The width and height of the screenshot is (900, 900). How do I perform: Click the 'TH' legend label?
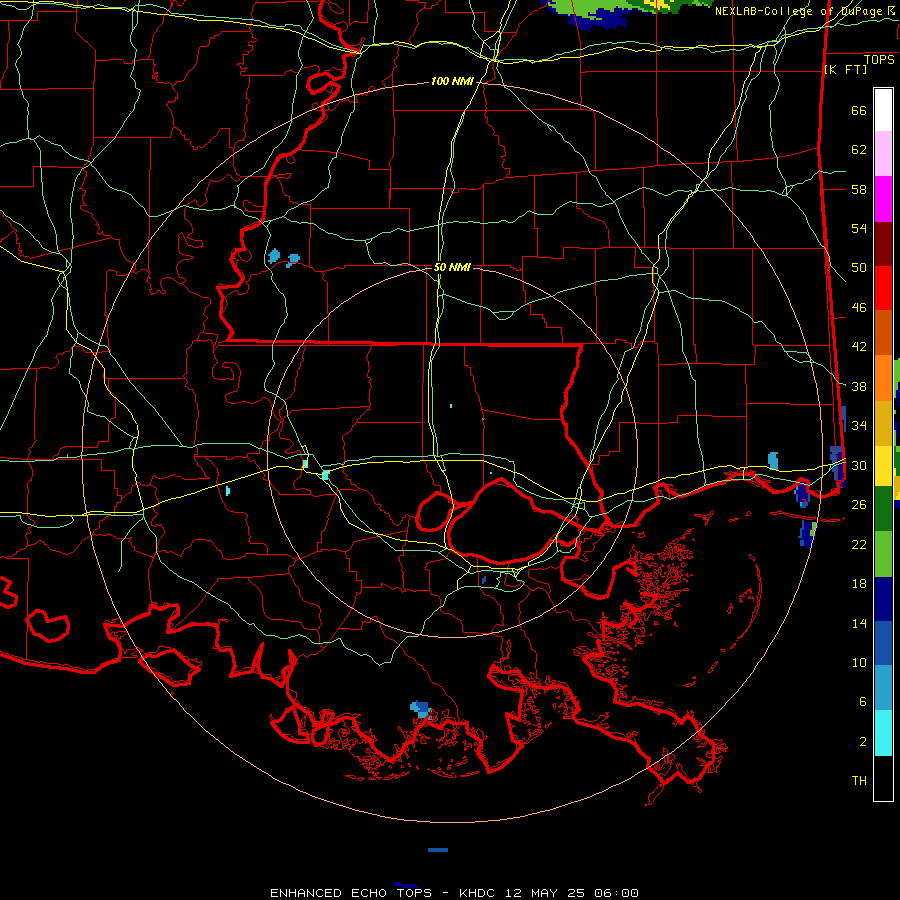click(859, 781)
